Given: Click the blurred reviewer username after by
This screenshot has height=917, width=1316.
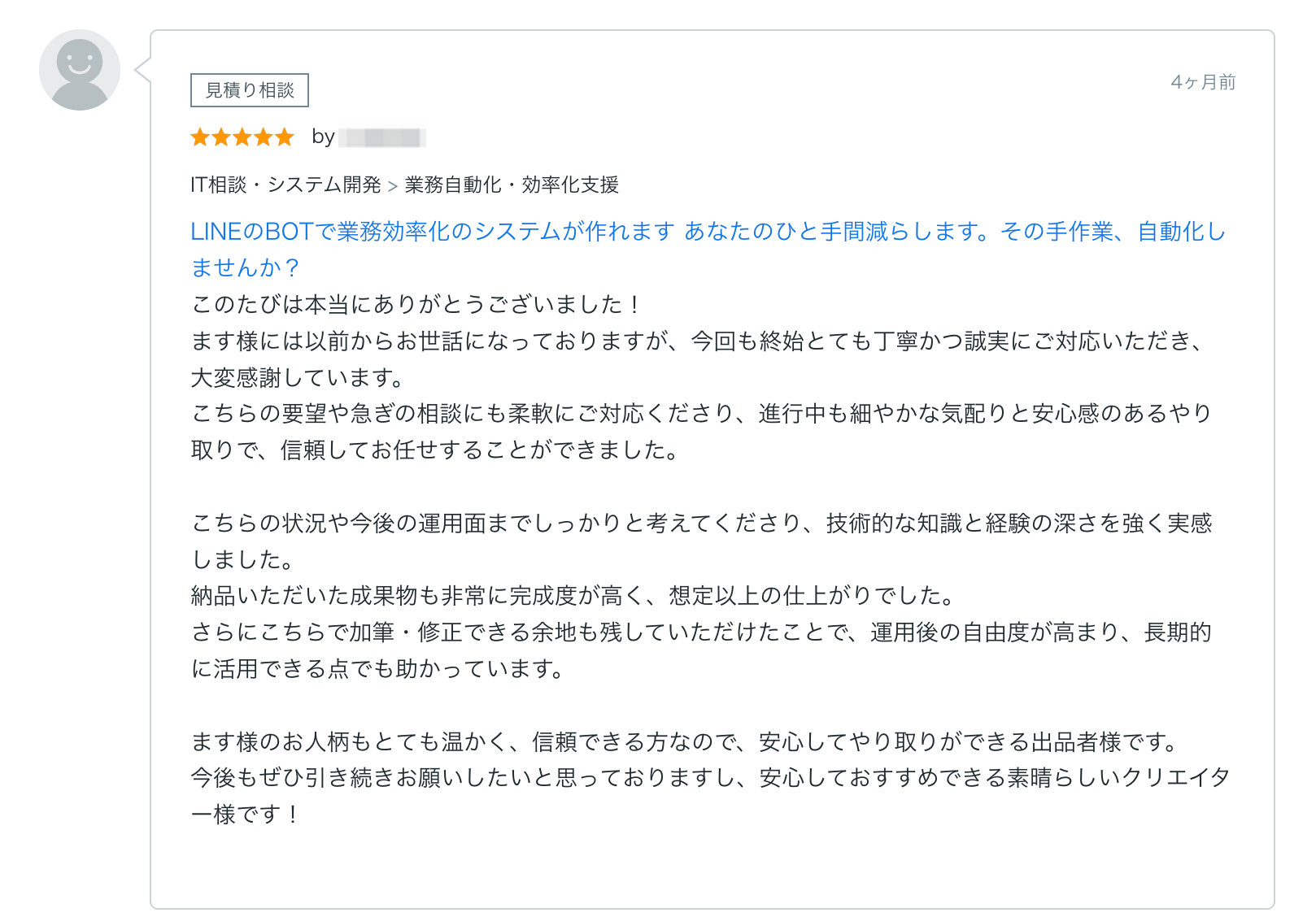Looking at the screenshot, I should tap(382, 137).
